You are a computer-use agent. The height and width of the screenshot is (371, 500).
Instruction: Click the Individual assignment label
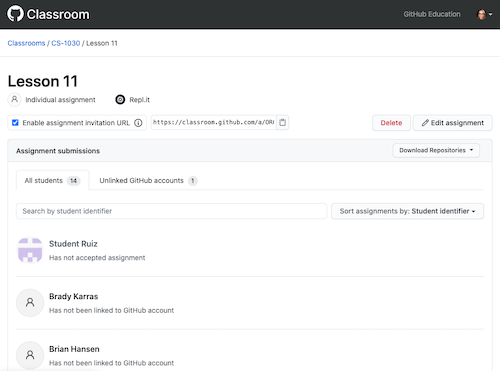pyautogui.click(x=60, y=100)
